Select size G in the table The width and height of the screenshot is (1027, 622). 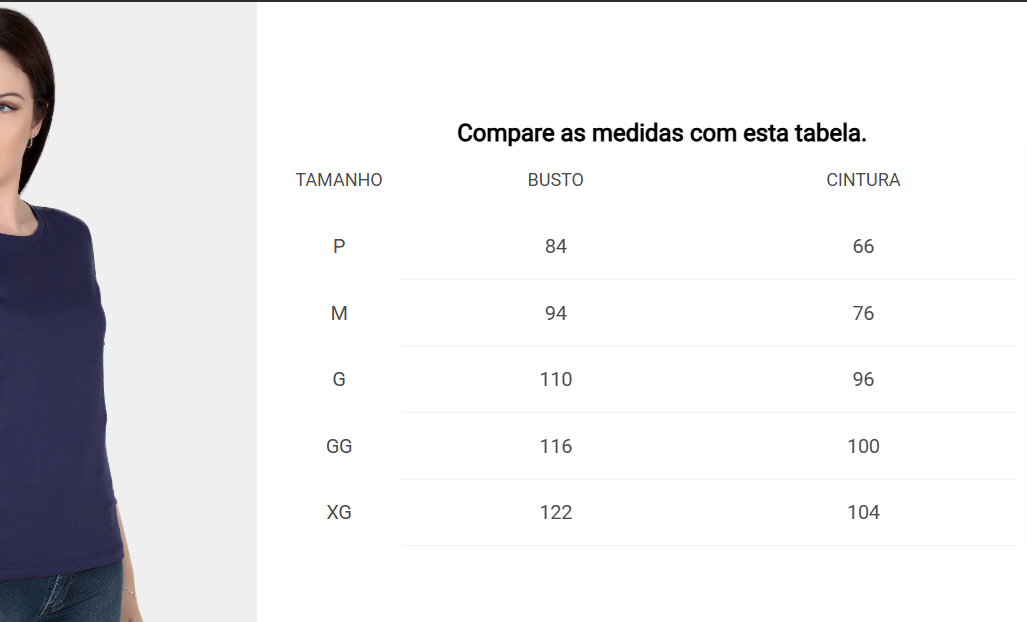click(x=339, y=380)
